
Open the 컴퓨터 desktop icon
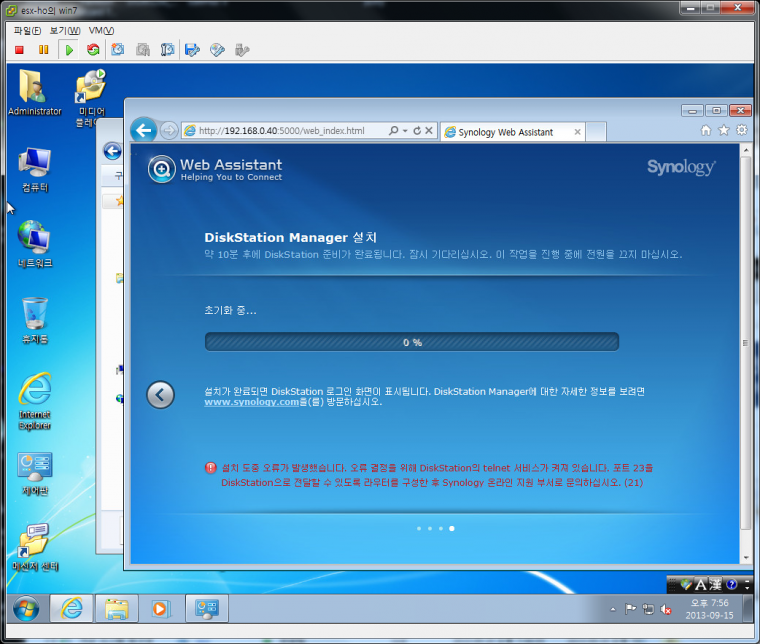click(34, 171)
